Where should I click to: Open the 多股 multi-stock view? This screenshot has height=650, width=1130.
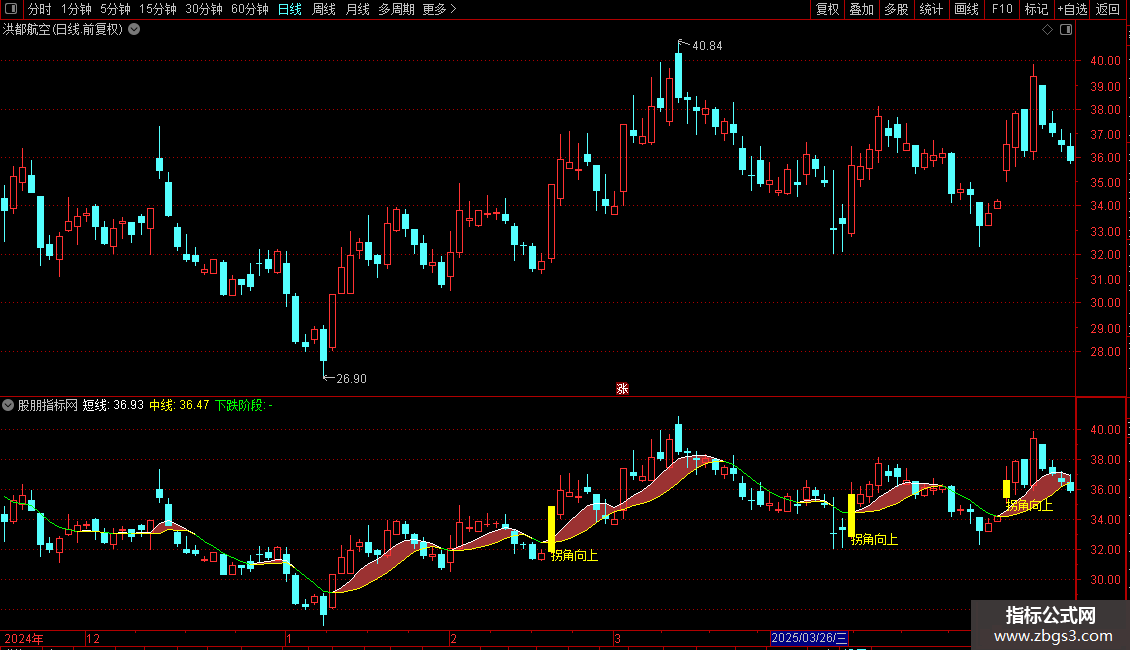point(896,9)
